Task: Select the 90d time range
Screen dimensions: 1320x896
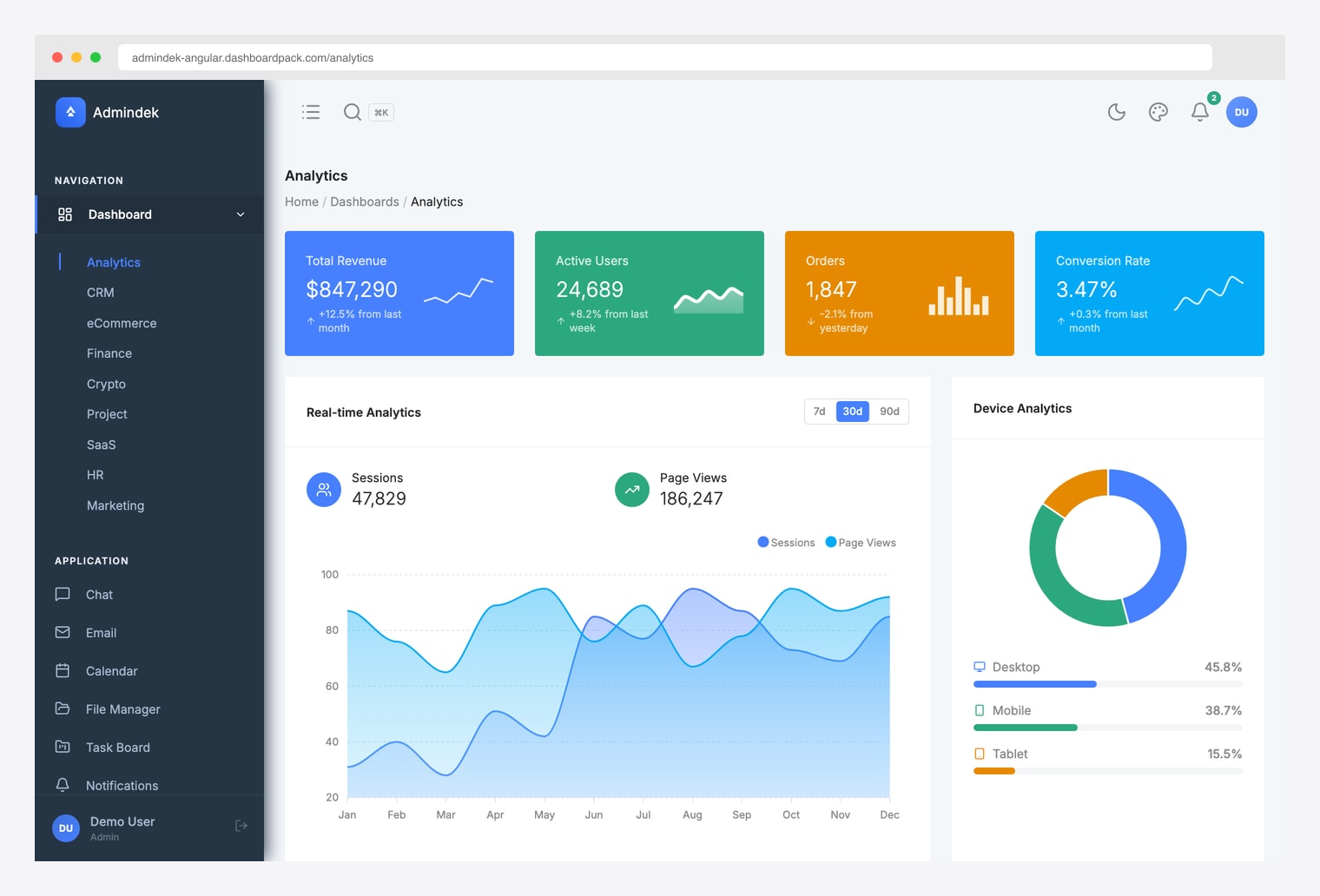Action: click(x=889, y=412)
